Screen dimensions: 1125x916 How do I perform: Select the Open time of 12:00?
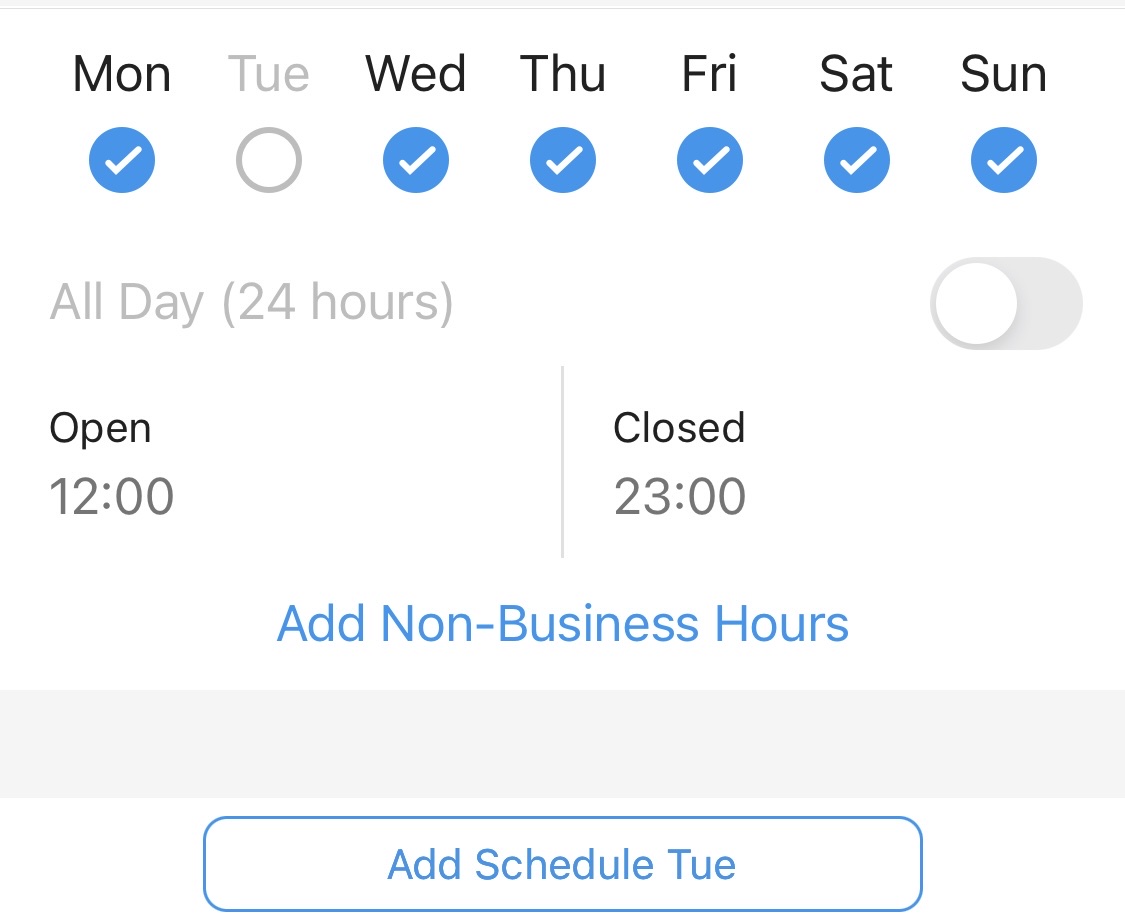(x=112, y=496)
